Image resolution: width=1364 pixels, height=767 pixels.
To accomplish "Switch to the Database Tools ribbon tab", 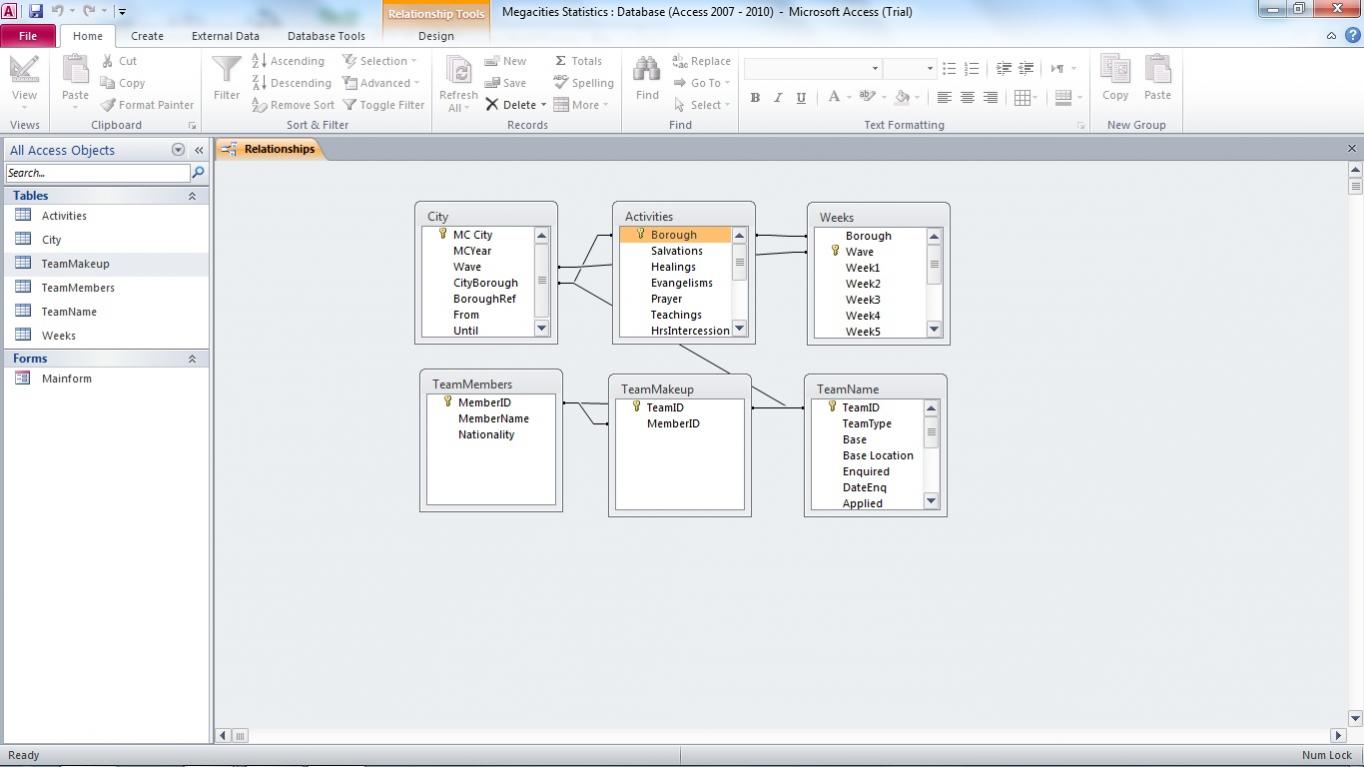I will coord(326,36).
